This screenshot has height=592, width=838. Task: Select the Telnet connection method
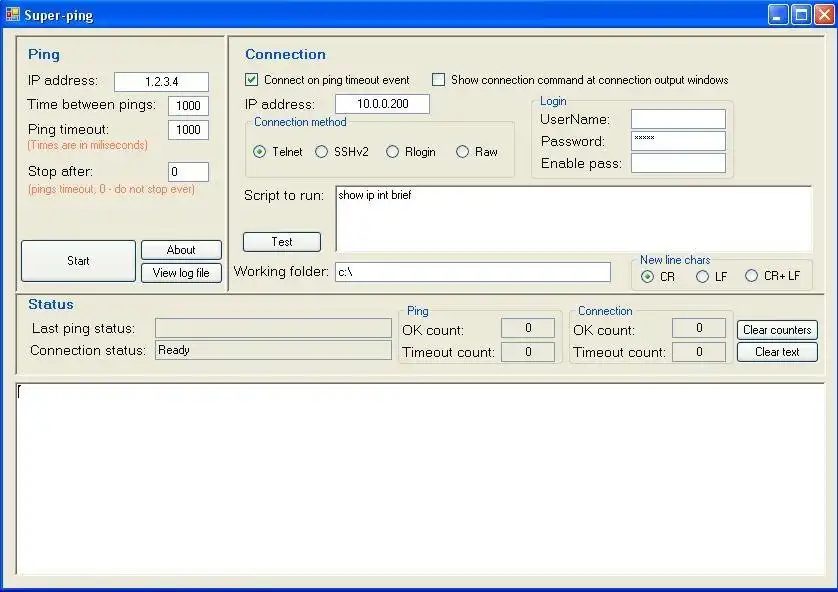point(259,152)
